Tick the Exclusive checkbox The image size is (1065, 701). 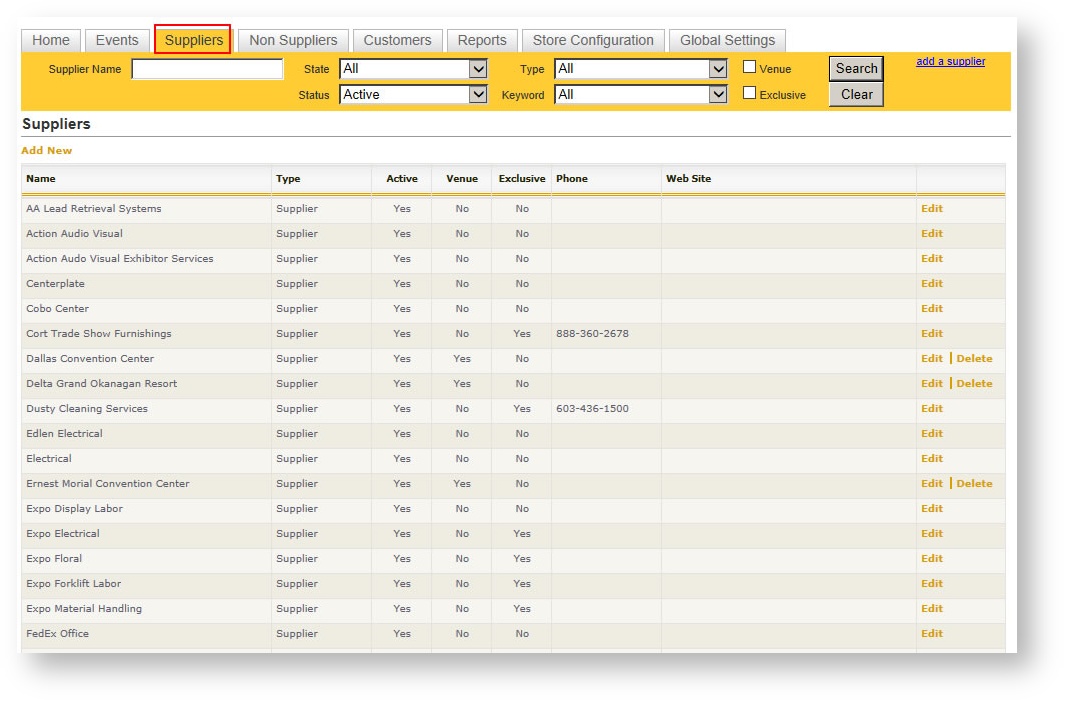(x=749, y=94)
